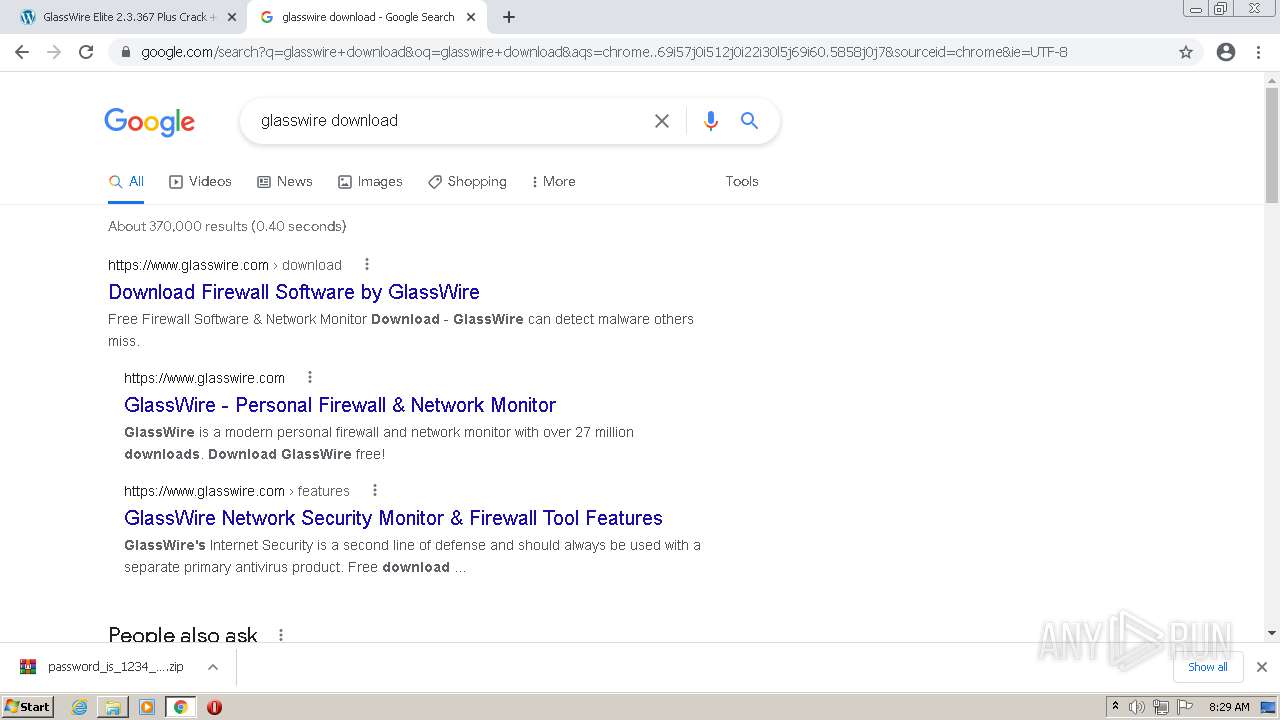
Task: Go to Google home via logo
Action: pyautogui.click(x=150, y=122)
